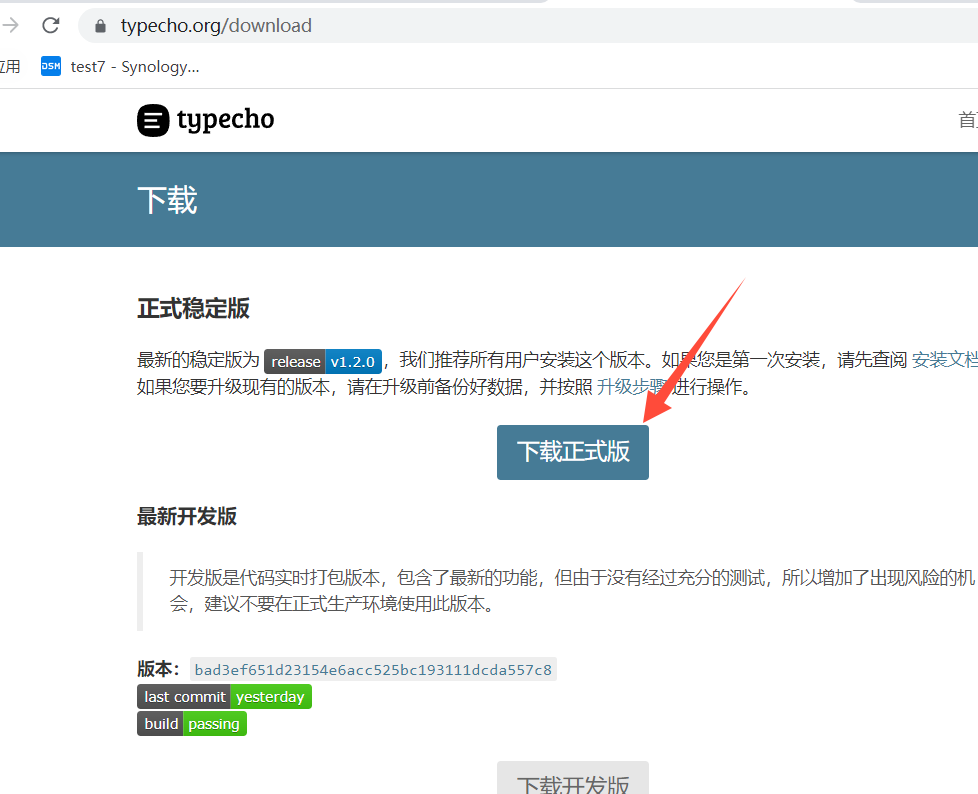Click the 下载 page title
978x794 pixels.
pos(167,200)
